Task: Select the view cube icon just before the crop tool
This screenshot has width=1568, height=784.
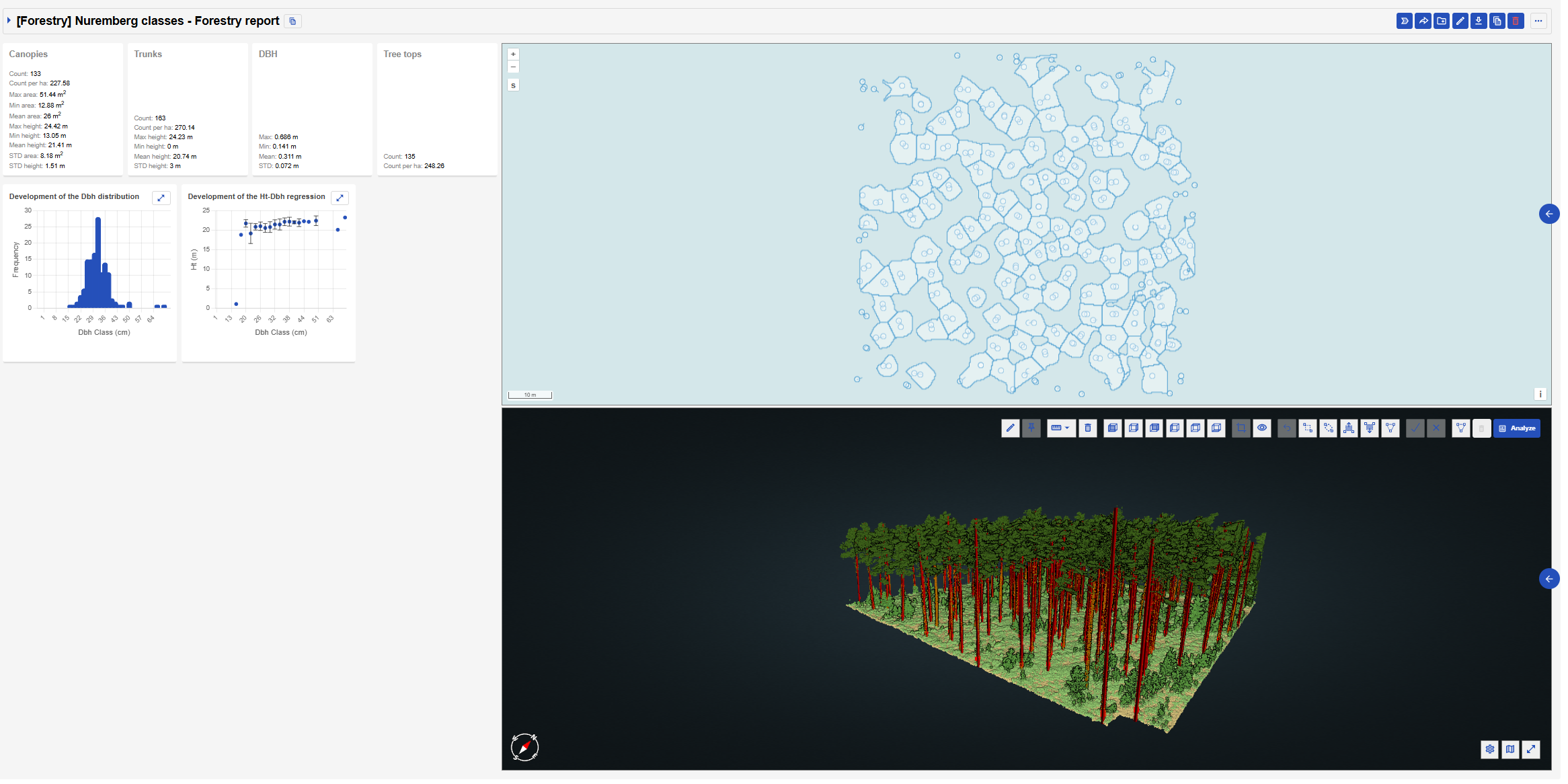Action: point(1216,428)
